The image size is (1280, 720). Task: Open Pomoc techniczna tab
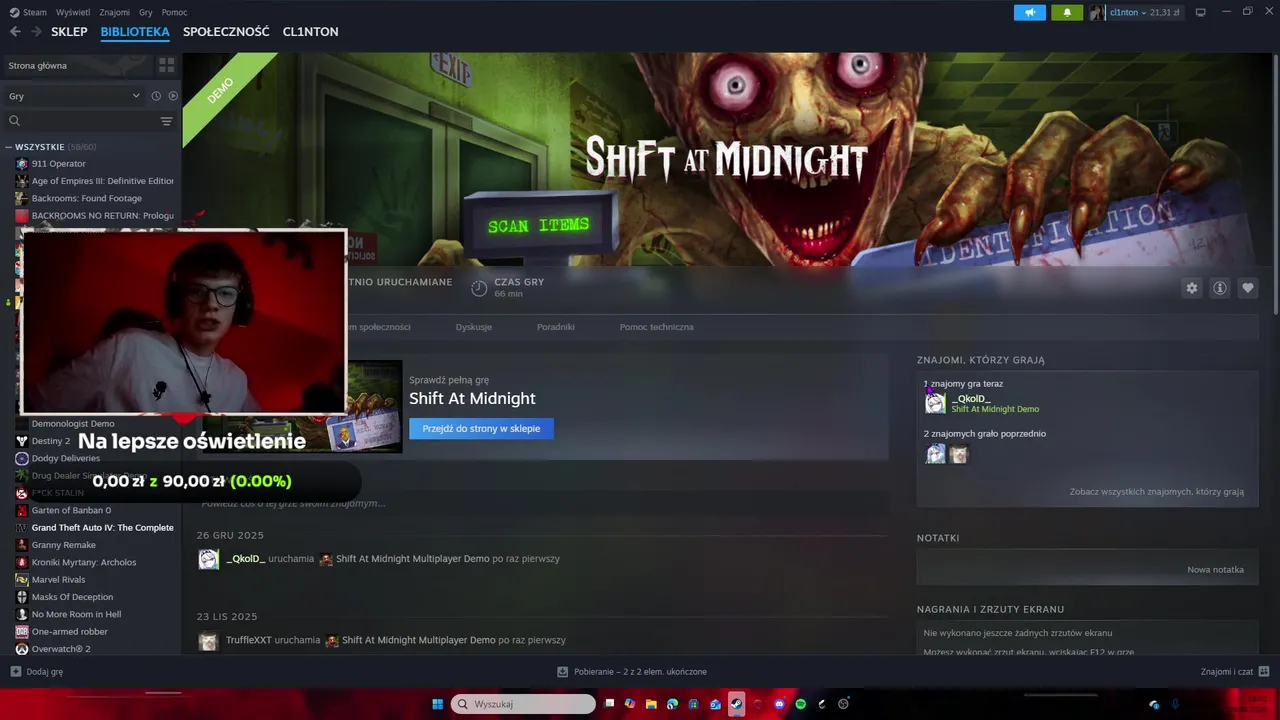(x=656, y=327)
